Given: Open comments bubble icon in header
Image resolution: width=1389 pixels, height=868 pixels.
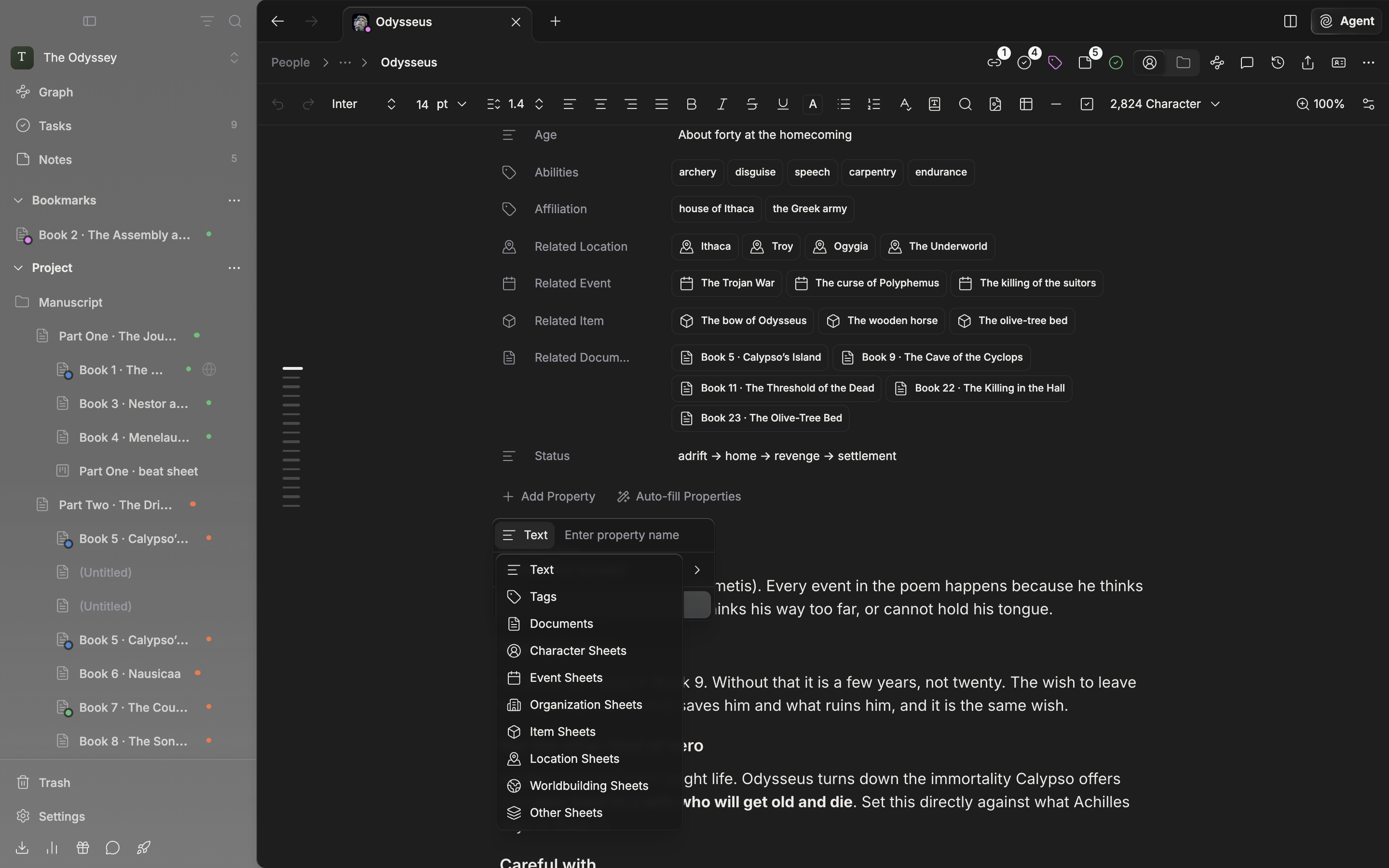Looking at the screenshot, I should 1247,63.
